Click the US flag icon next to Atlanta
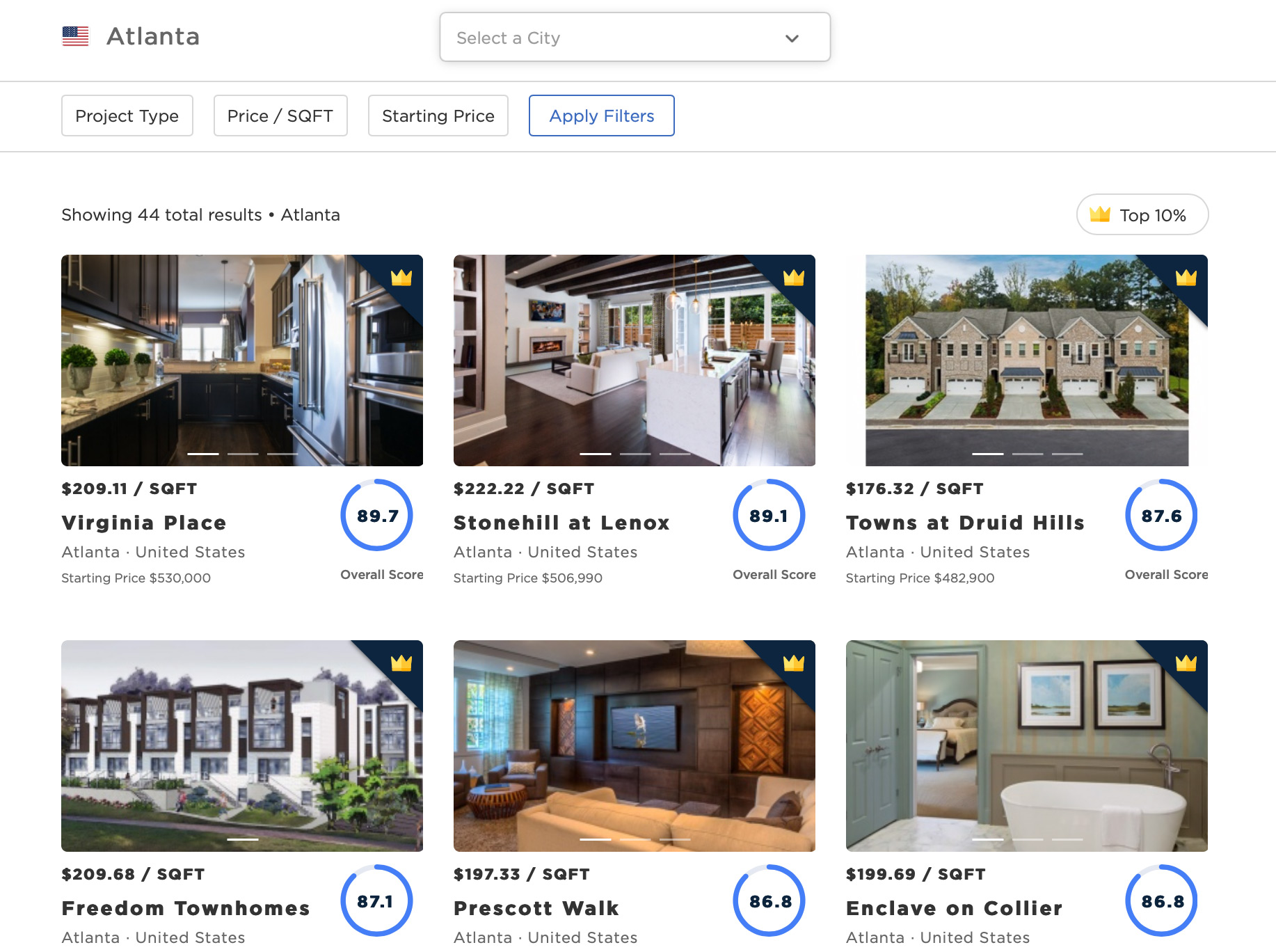 [x=75, y=35]
